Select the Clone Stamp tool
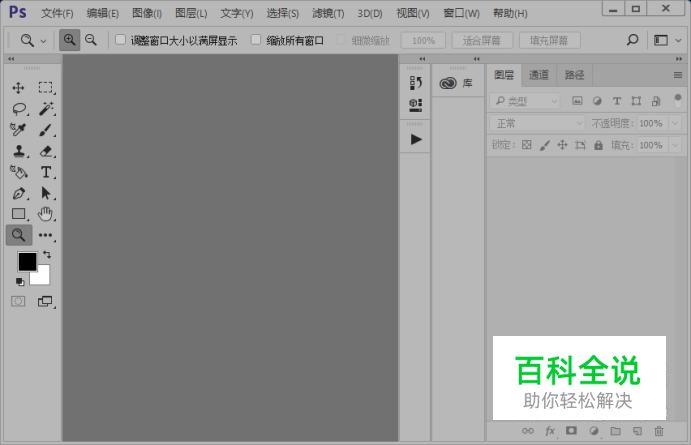The image size is (691, 445). click(19, 151)
